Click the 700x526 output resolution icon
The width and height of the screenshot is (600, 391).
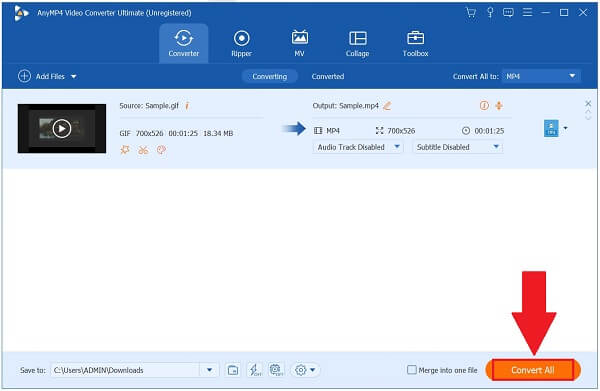click(379, 131)
